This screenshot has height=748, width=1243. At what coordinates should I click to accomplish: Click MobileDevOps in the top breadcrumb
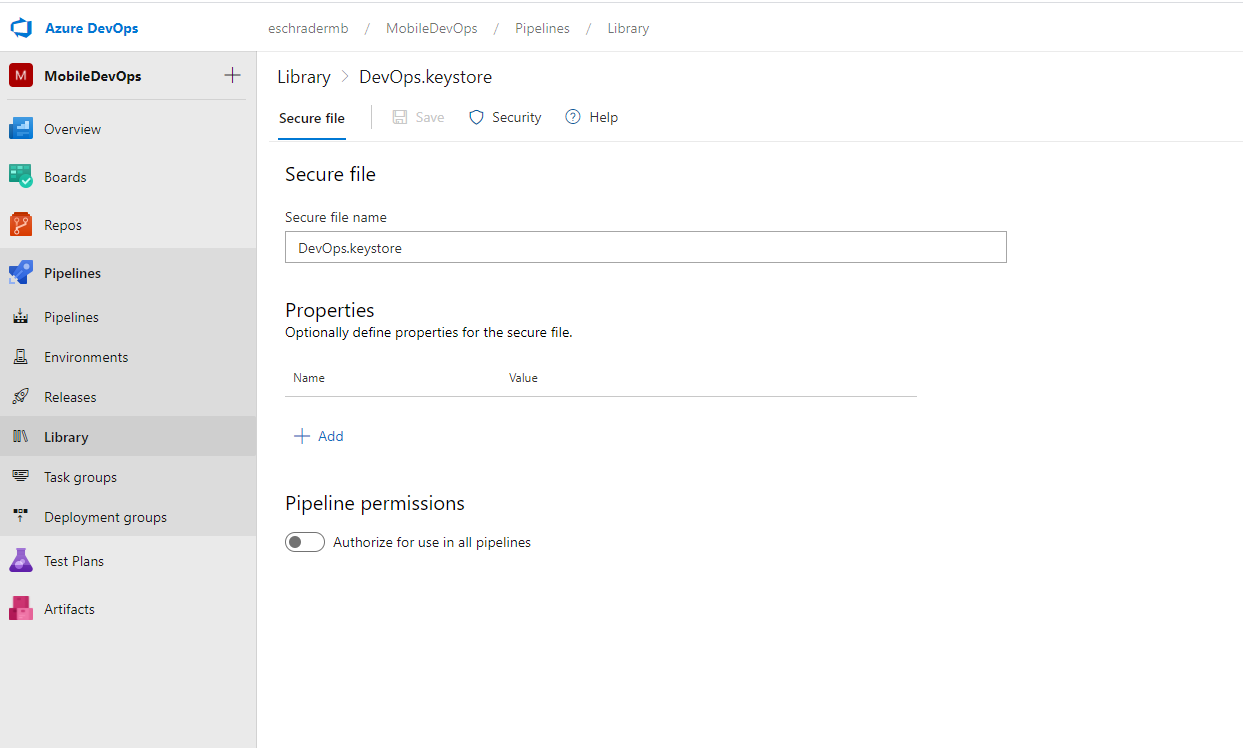[x=432, y=28]
